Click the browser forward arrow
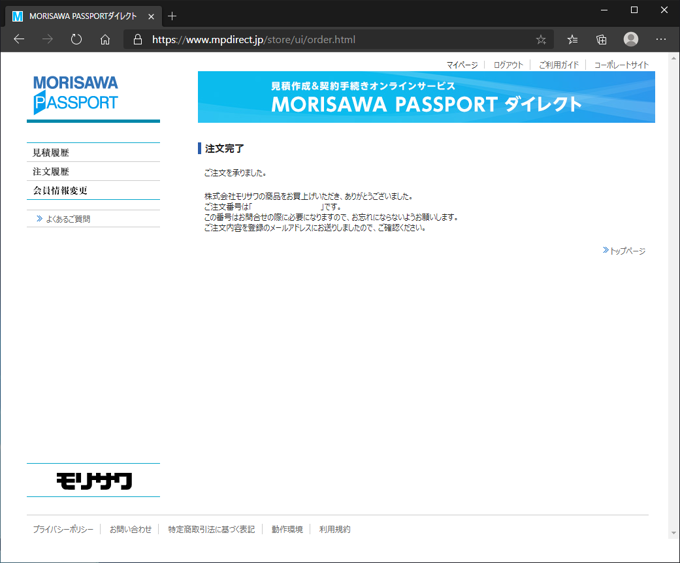Screen dimensions: 680x563 [x=47, y=39]
